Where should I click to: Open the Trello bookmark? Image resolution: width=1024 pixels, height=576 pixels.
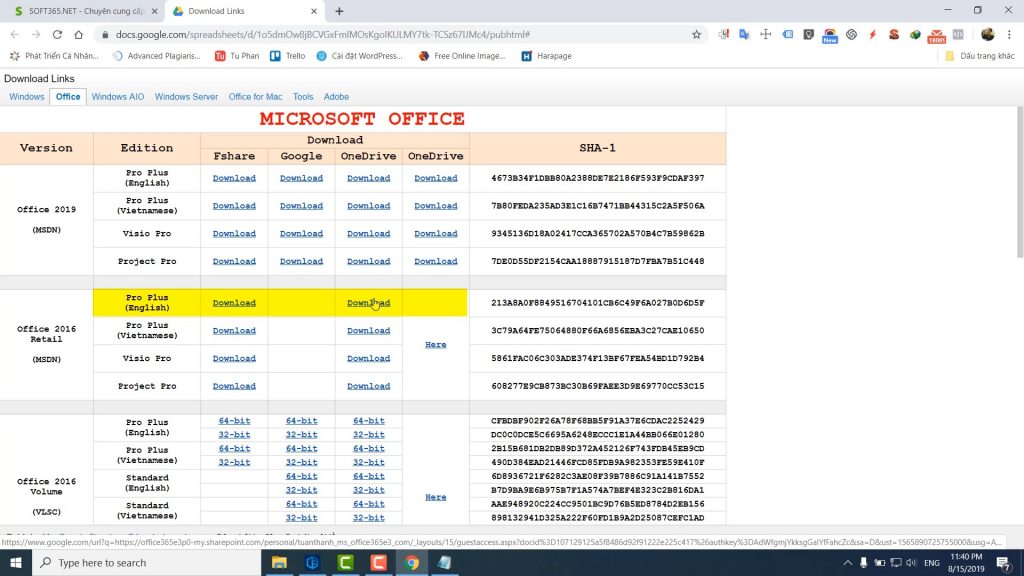[288, 56]
